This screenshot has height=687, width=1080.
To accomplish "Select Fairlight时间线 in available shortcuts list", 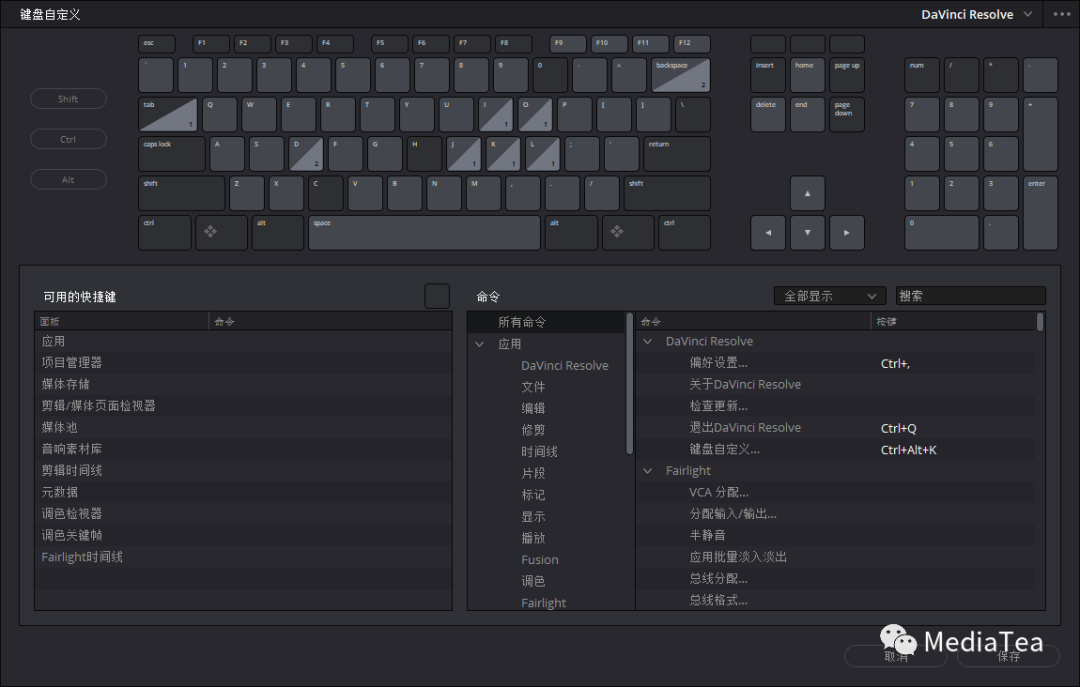I will 243,557.
